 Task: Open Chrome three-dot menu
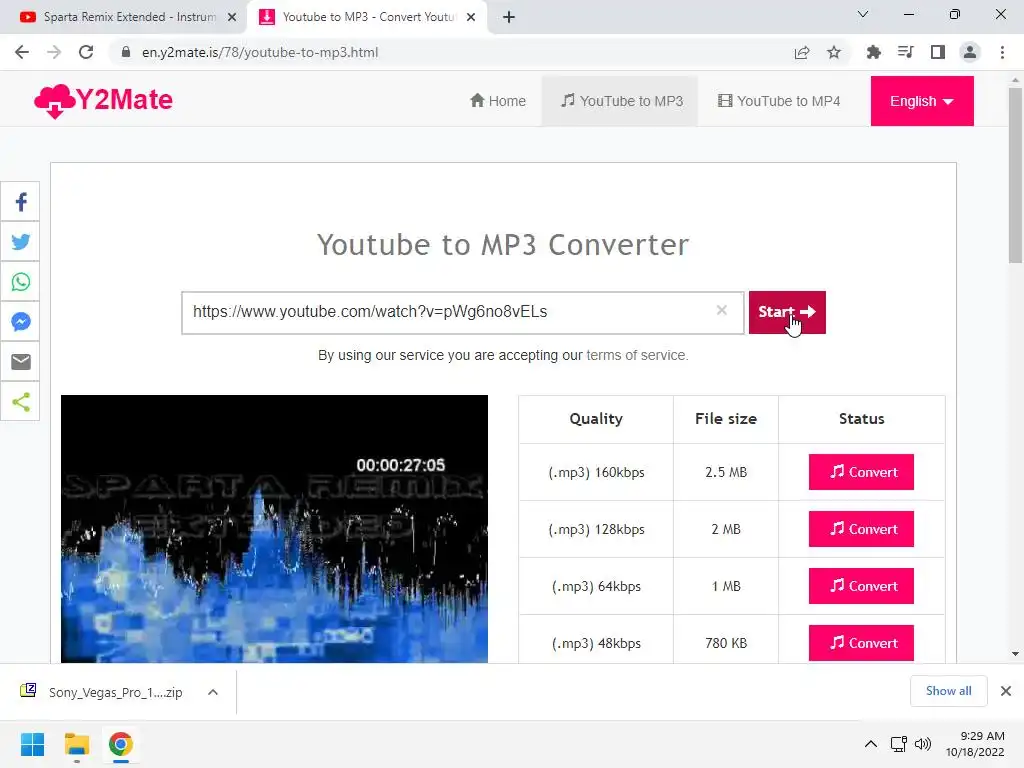point(1002,52)
